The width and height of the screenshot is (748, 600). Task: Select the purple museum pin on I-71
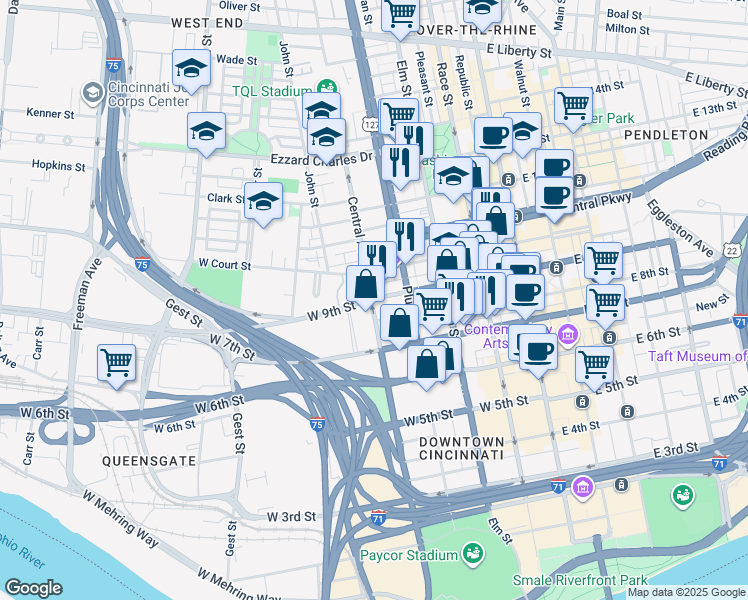click(x=583, y=488)
